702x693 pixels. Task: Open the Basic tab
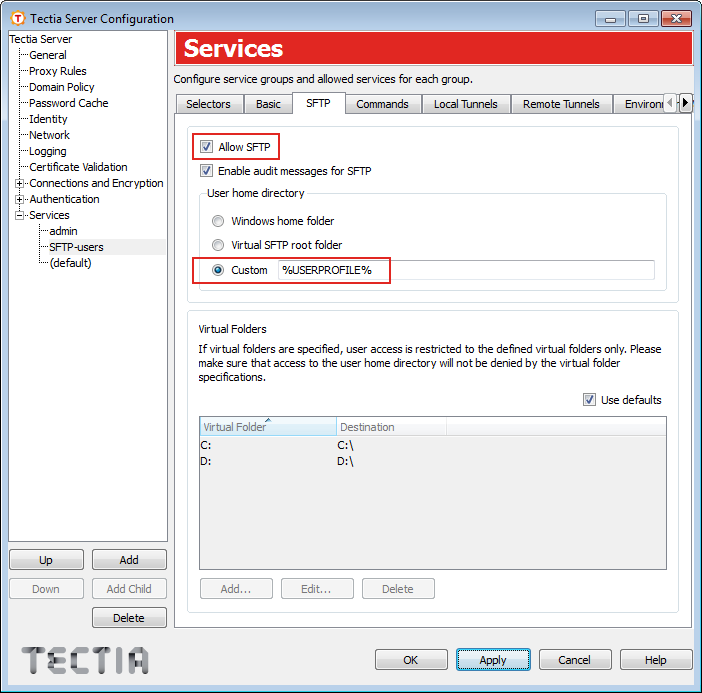coord(268,104)
